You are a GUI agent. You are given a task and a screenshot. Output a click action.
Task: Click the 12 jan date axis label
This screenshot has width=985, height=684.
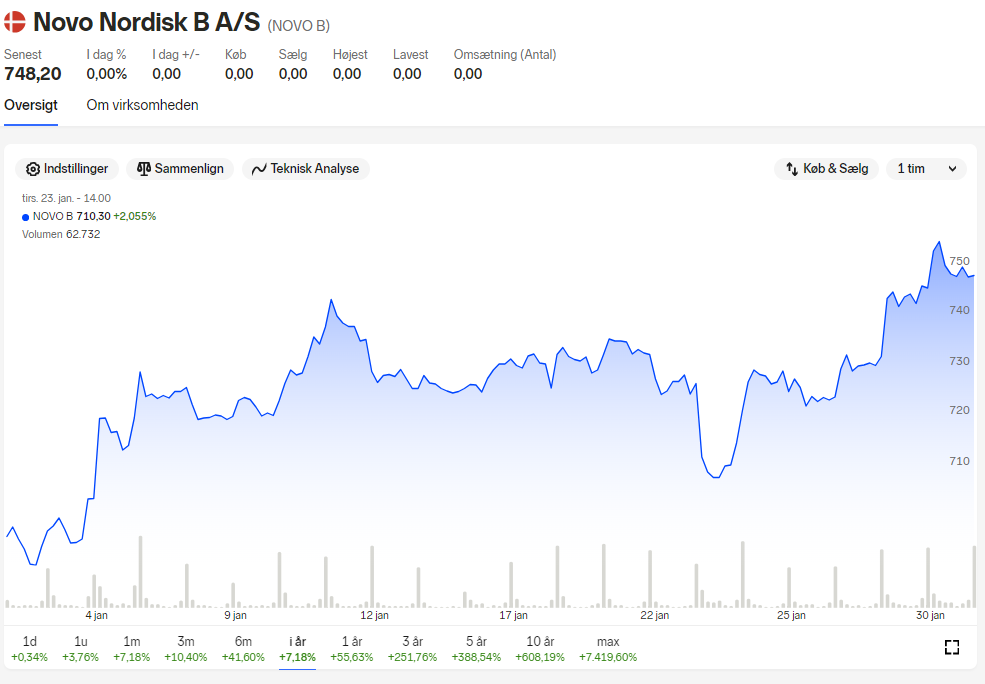pos(374,615)
